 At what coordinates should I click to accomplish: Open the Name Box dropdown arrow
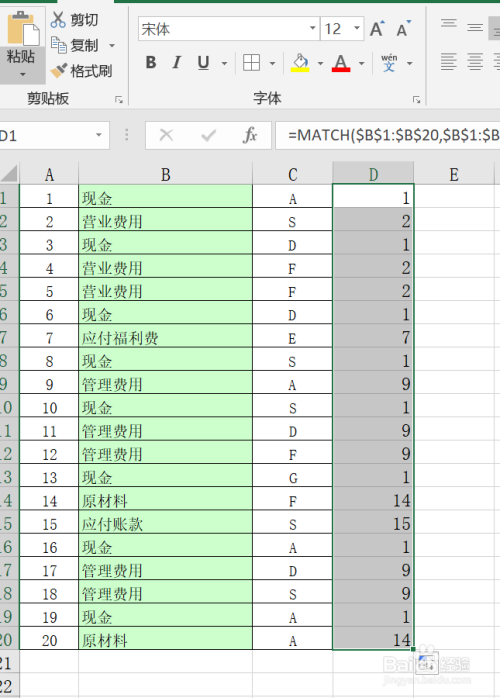99,135
